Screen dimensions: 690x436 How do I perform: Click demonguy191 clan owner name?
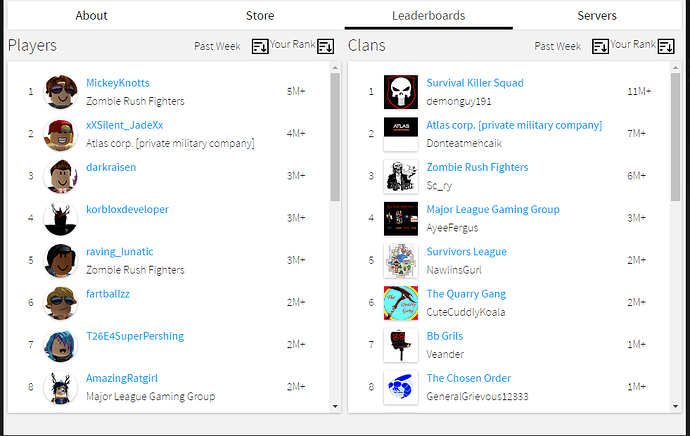click(459, 101)
